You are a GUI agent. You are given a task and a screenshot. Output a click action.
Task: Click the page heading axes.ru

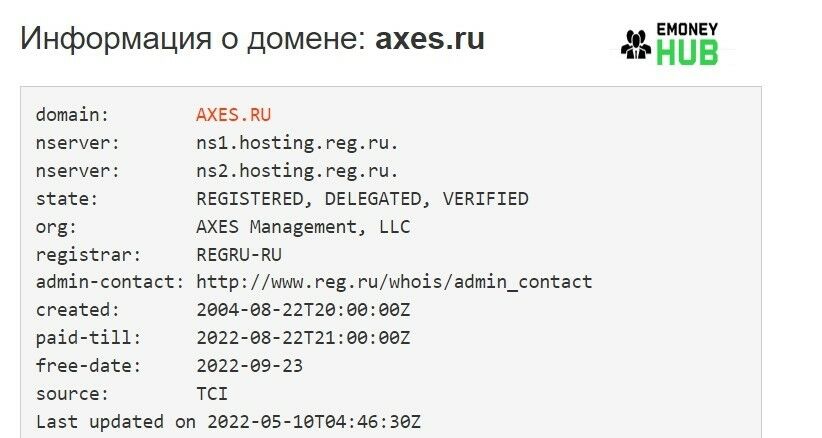click(430, 39)
